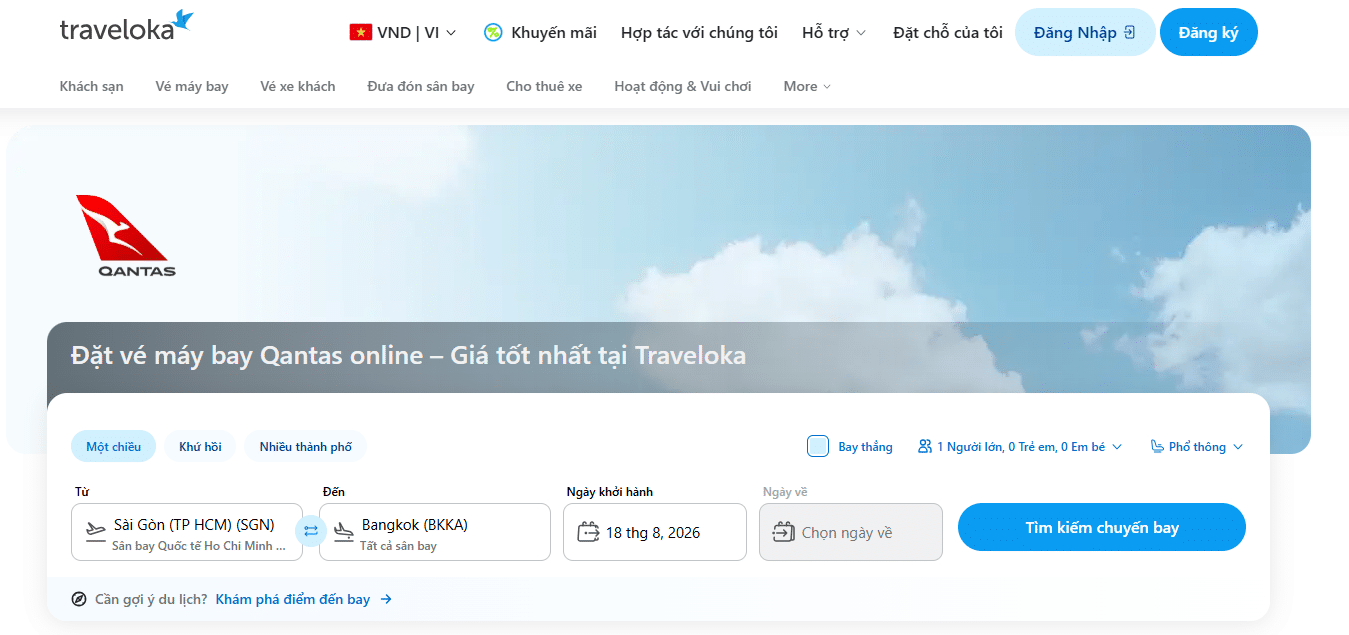The height and width of the screenshot is (635, 1349).
Task: Click the Ngày khởi hành label
Action: (x=610, y=491)
